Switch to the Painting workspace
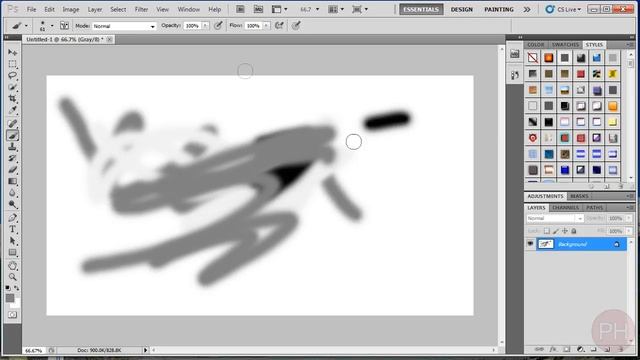The image size is (640, 360). click(499, 9)
